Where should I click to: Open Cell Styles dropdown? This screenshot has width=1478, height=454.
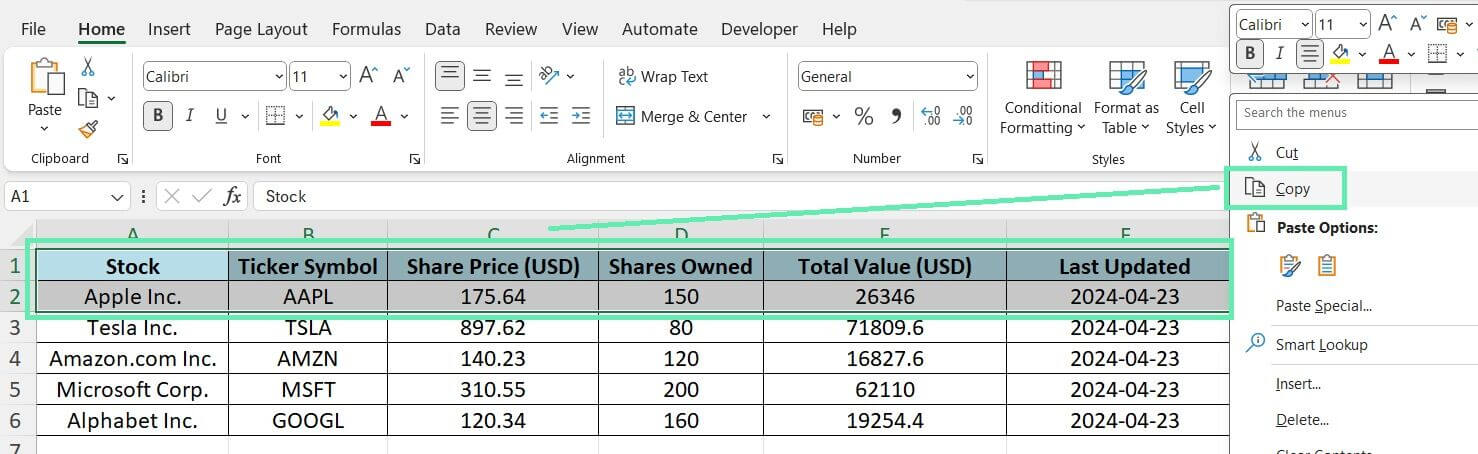(1192, 98)
